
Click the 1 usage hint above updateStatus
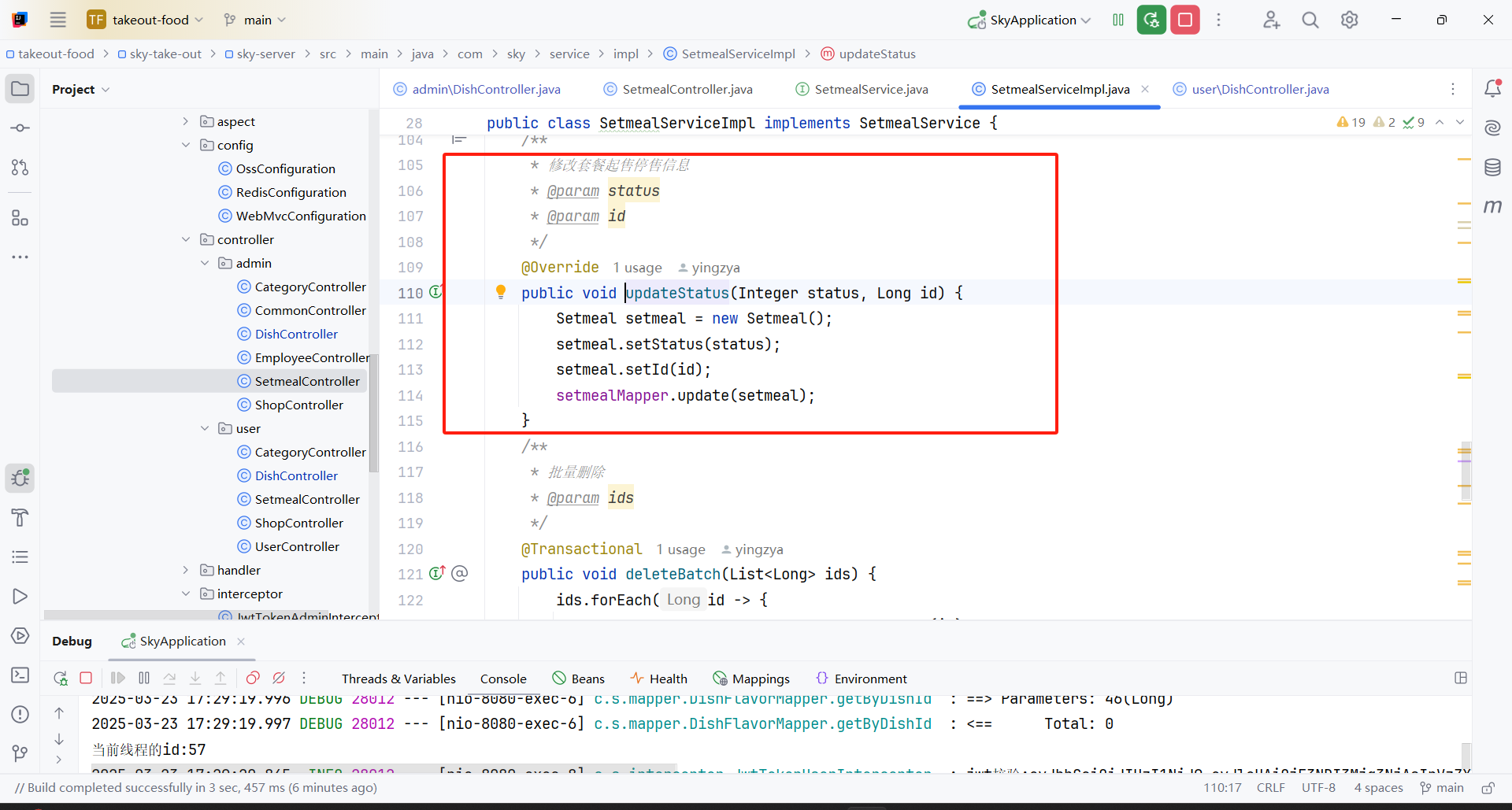[x=637, y=268]
